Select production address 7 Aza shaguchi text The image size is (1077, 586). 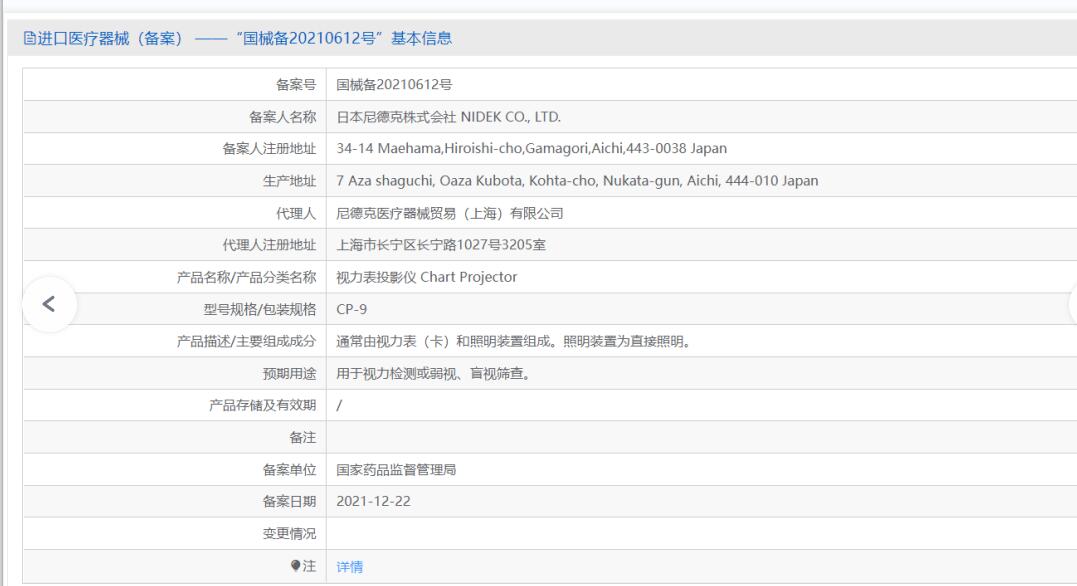(x=577, y=181)
